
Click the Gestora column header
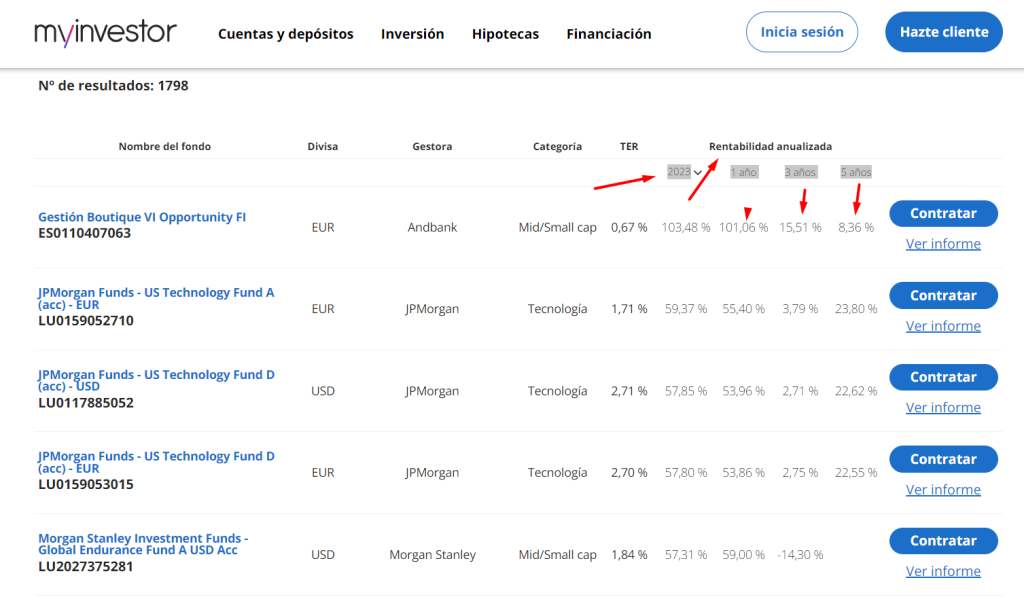[x=432, y=146]
